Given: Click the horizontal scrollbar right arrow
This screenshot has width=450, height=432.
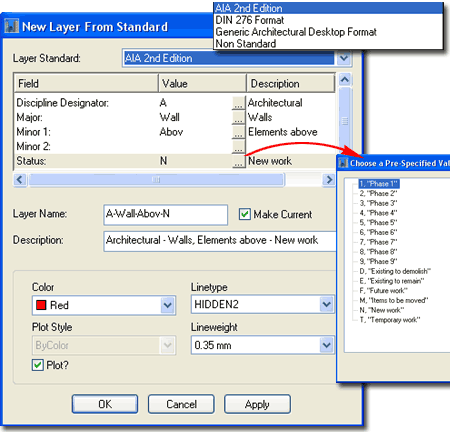Looking at the screenshot, I should [x=329, y=180].
